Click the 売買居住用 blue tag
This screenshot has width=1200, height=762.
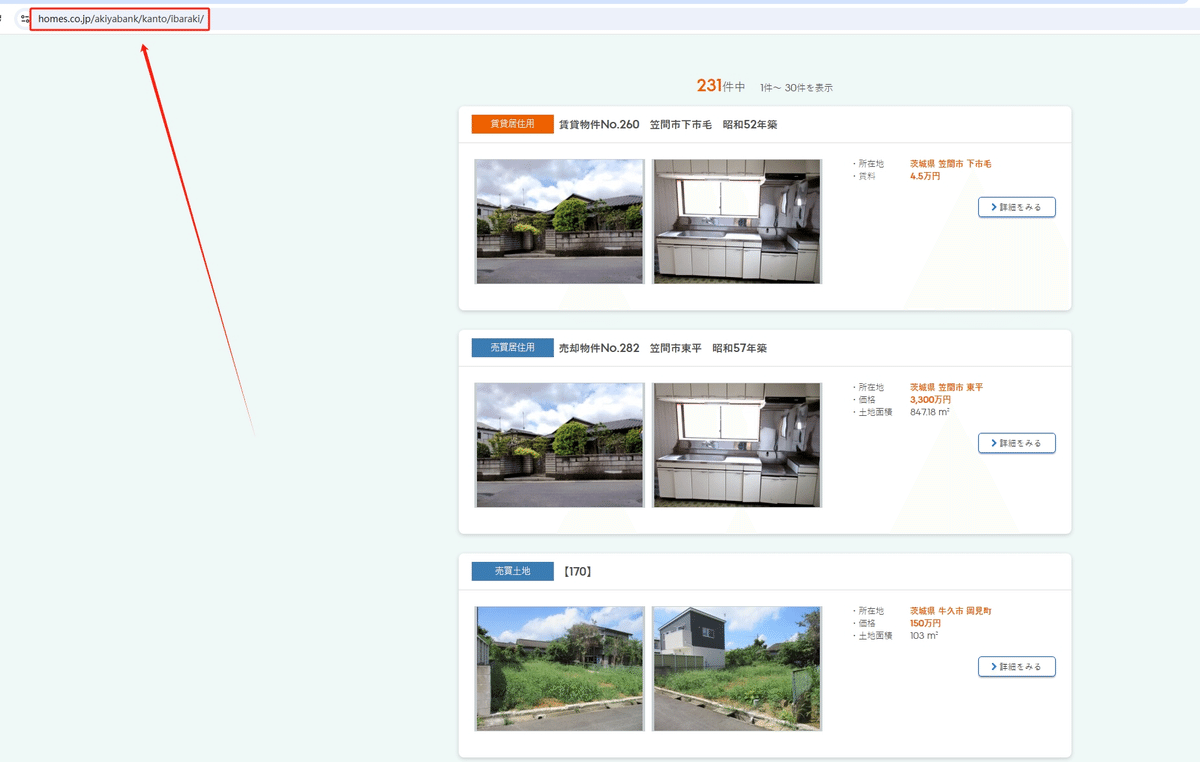pos(512,348)
